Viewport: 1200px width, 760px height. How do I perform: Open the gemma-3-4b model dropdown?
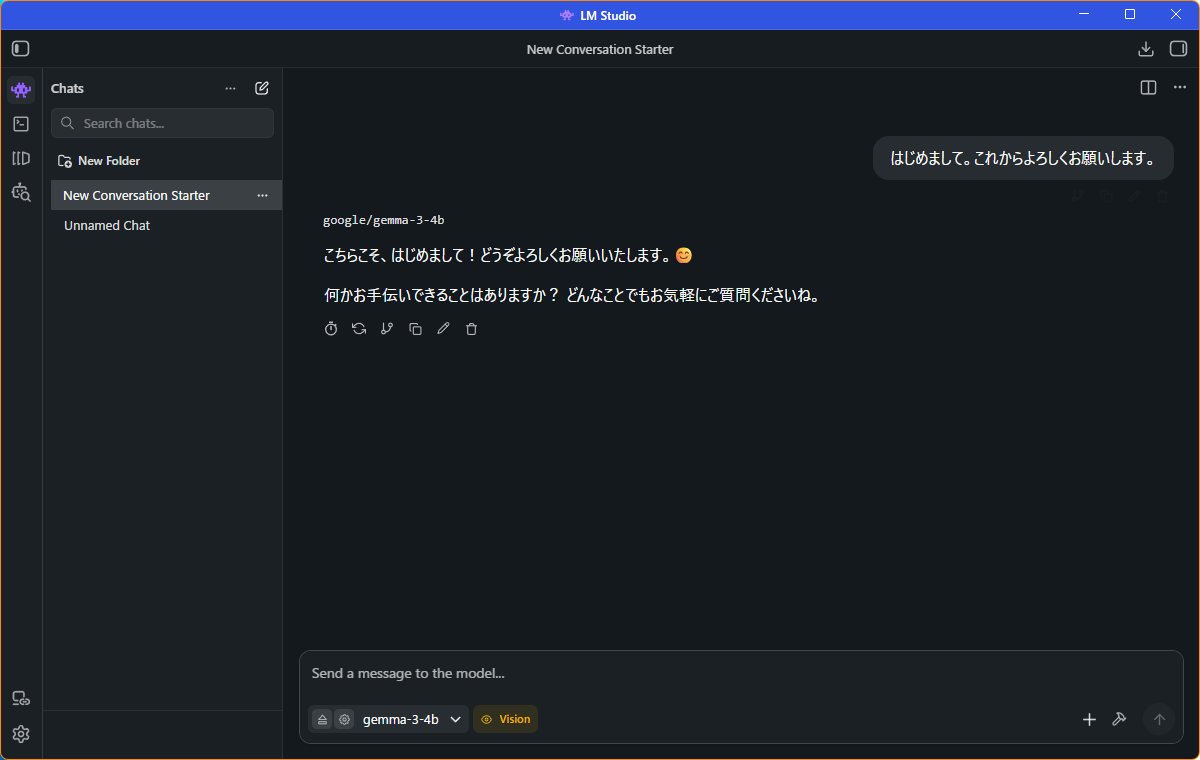411,719
